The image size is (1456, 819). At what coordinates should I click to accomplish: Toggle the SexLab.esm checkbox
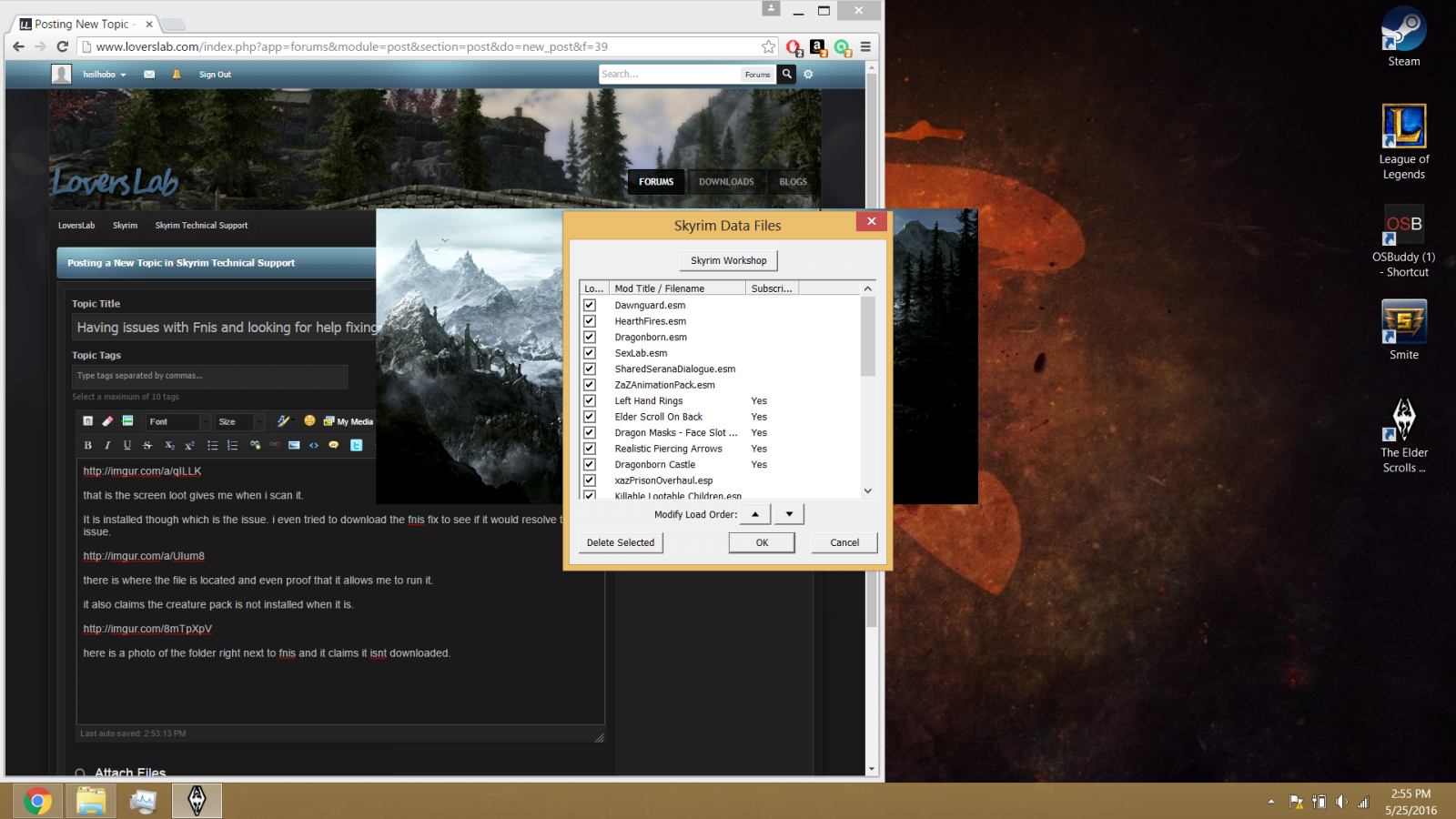[590, 353]
